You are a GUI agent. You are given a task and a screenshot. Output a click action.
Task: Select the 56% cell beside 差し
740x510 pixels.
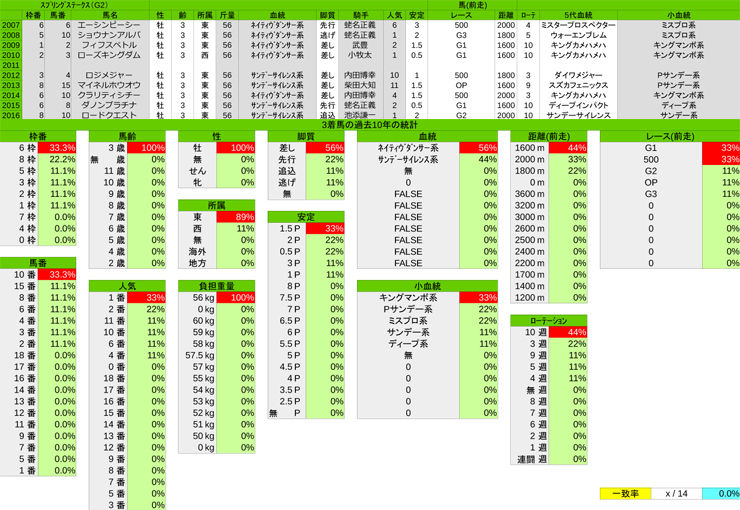(325, 148)
